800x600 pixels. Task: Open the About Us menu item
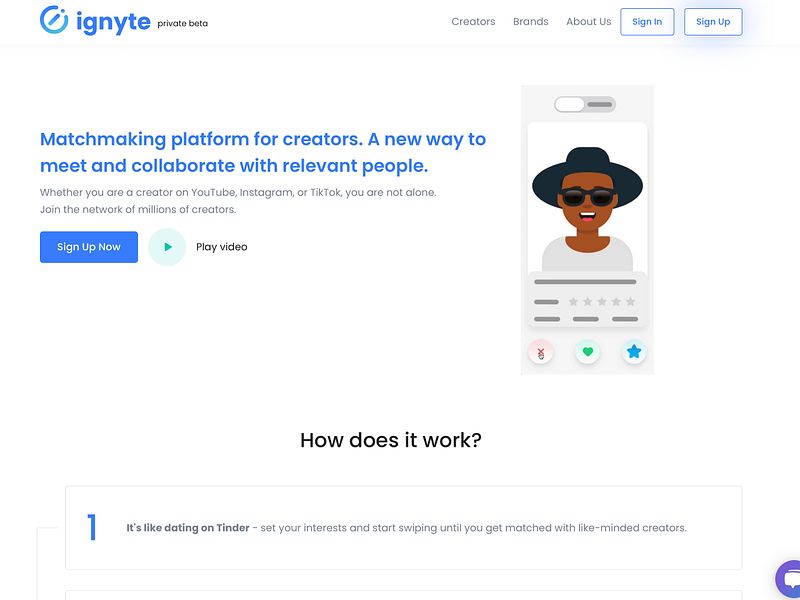588,22
